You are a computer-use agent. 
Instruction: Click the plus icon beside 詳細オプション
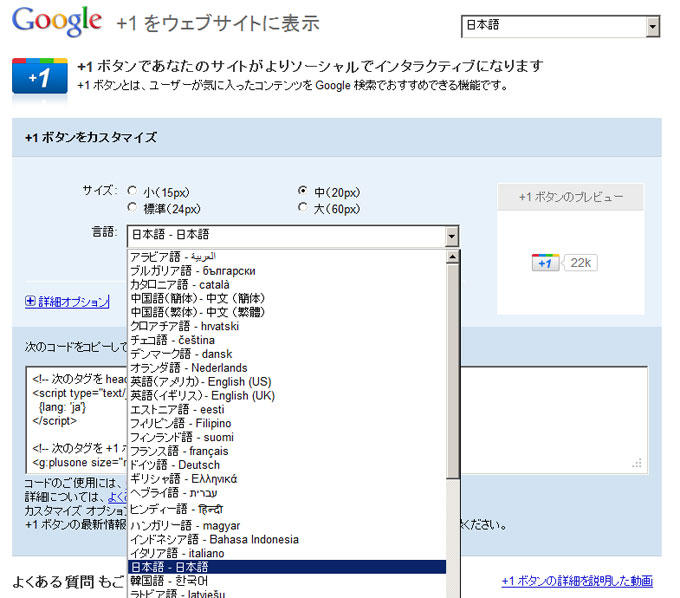click(x=30, y=301)
